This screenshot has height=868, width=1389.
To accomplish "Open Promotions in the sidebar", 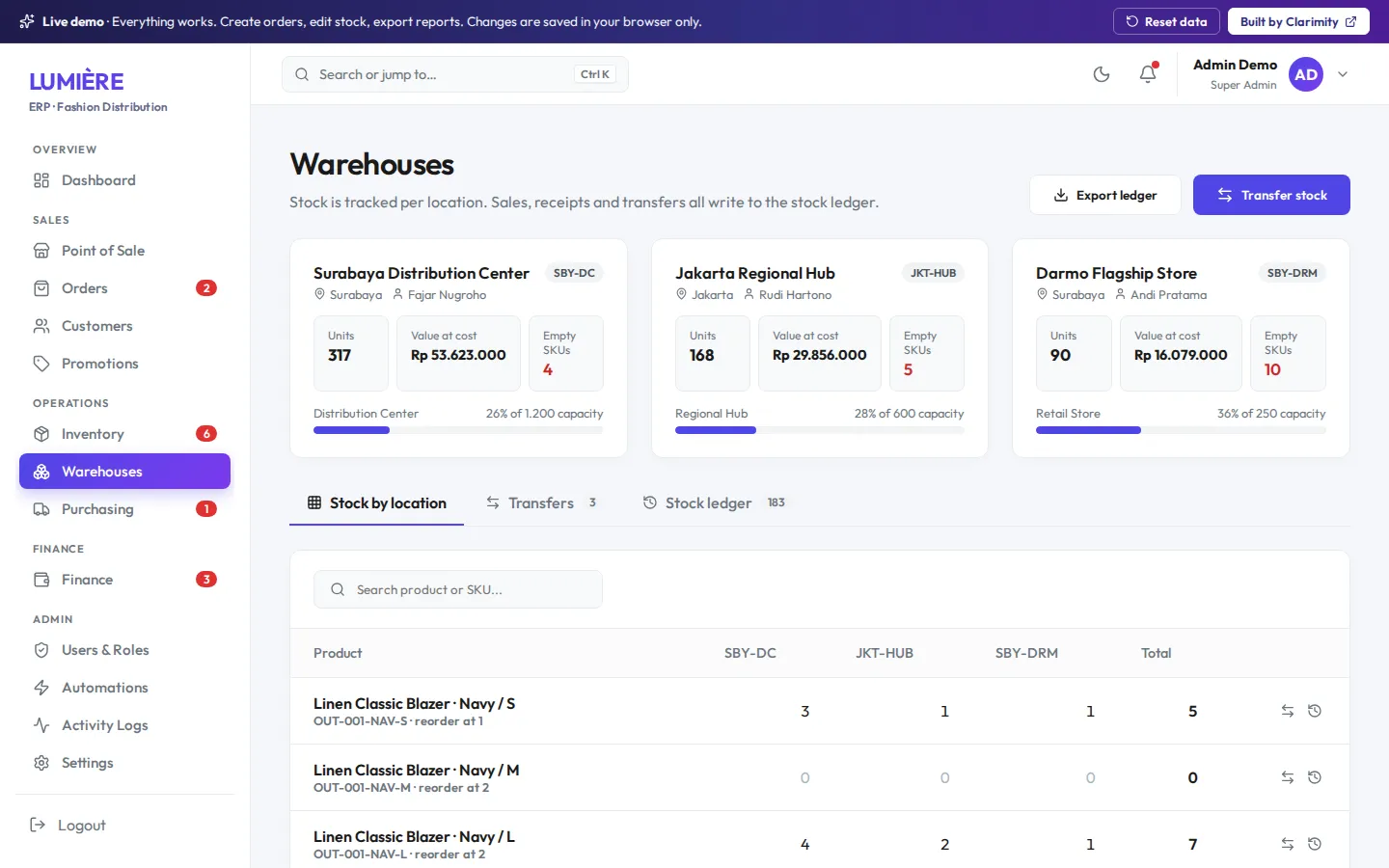I will click(x=124, y=364).
